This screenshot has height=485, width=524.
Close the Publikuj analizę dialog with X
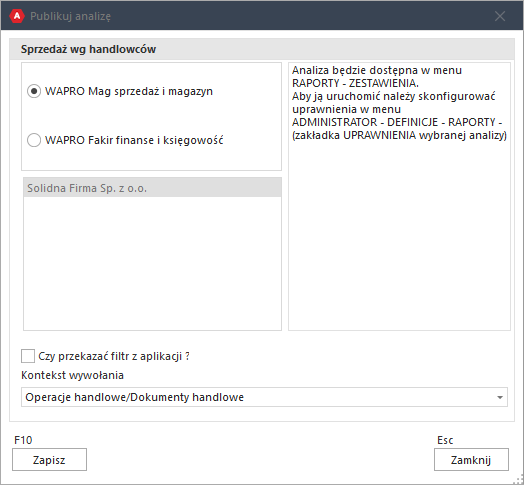click(x=500, y=16)
